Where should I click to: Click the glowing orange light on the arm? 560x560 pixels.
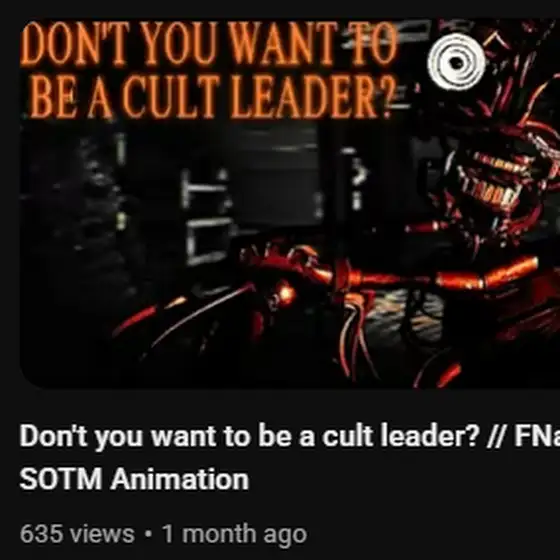[286, 294]
